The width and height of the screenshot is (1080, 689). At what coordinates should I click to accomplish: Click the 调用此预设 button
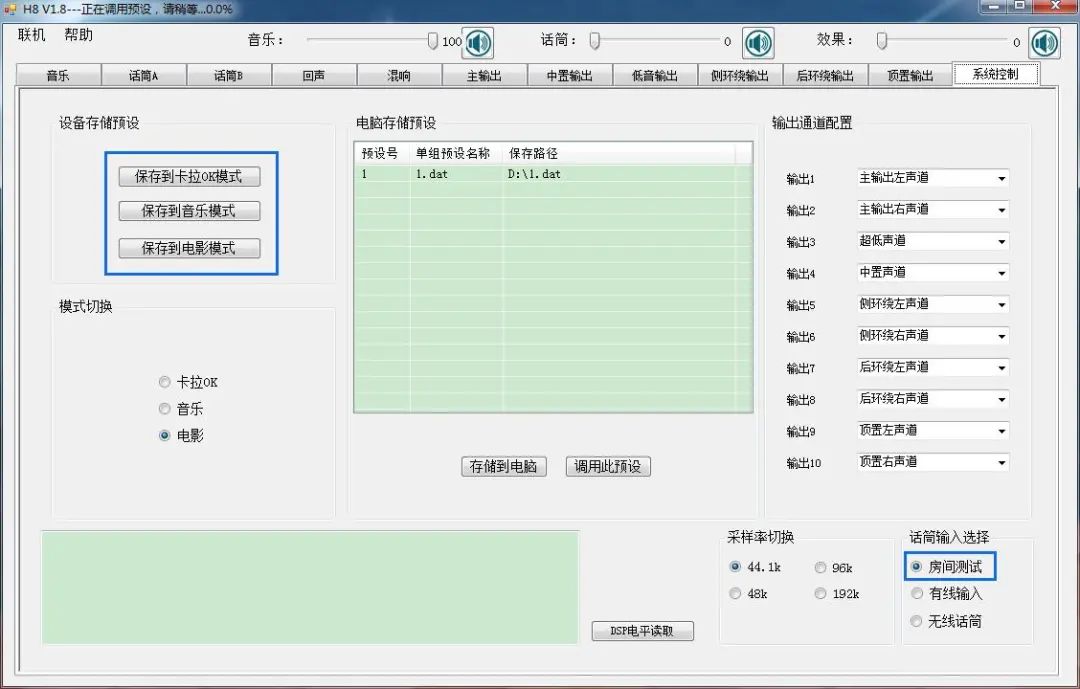point(608,466)
